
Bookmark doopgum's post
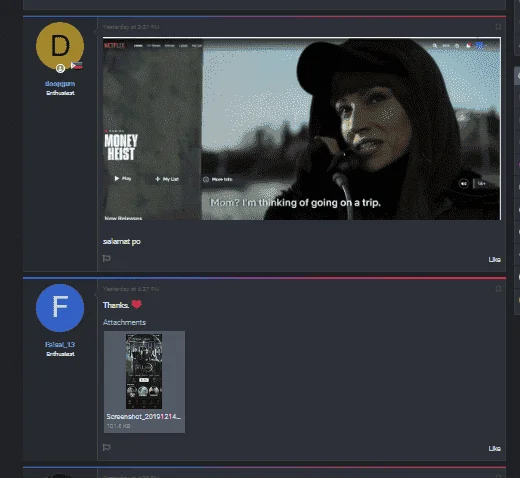click(498, 27)
